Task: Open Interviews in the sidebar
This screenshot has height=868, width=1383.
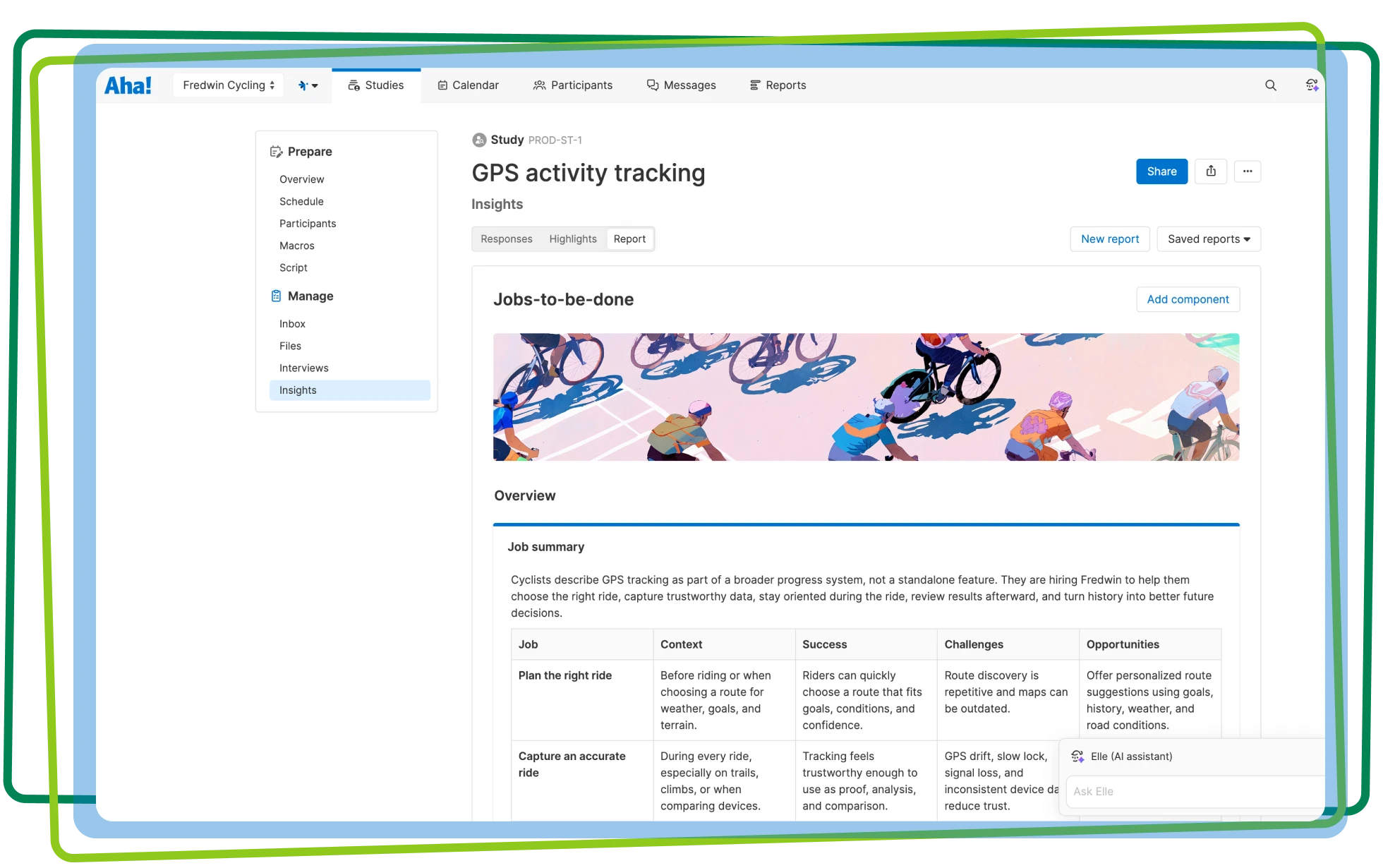Action: pyautogui.click(x=304, y=368)
